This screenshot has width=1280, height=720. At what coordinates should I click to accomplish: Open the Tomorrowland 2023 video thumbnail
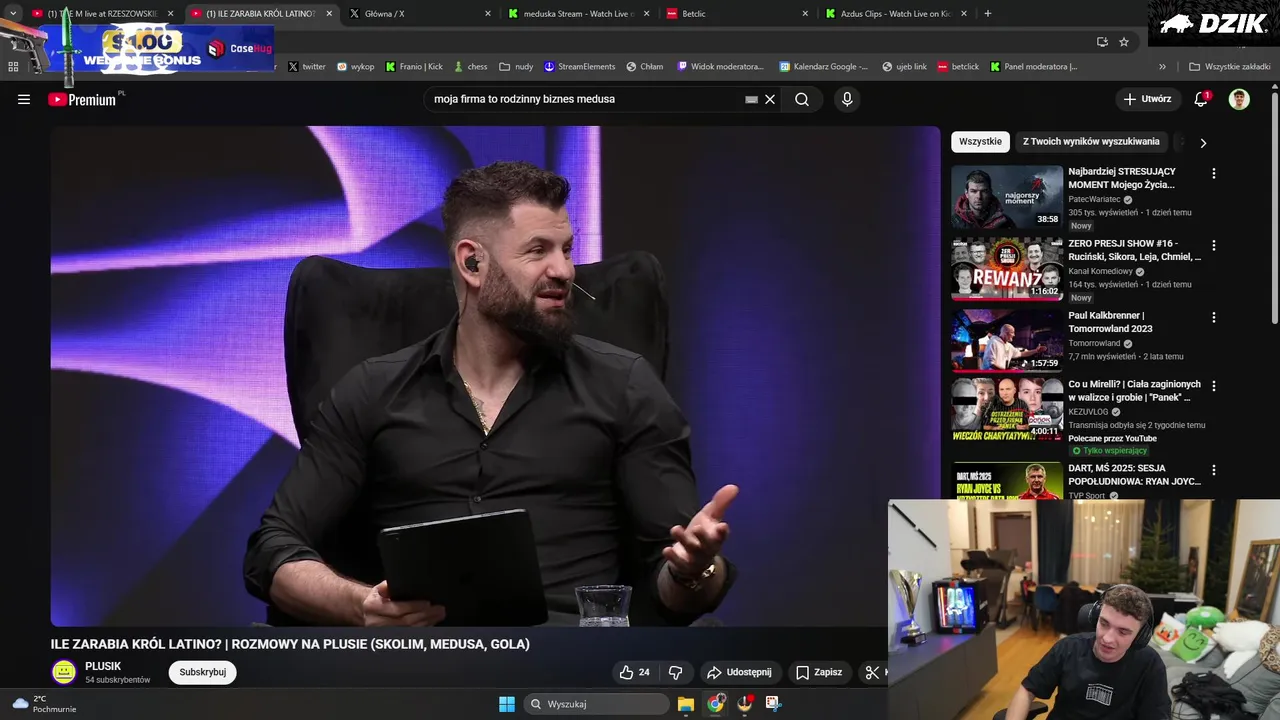[x=1007, y=341]
